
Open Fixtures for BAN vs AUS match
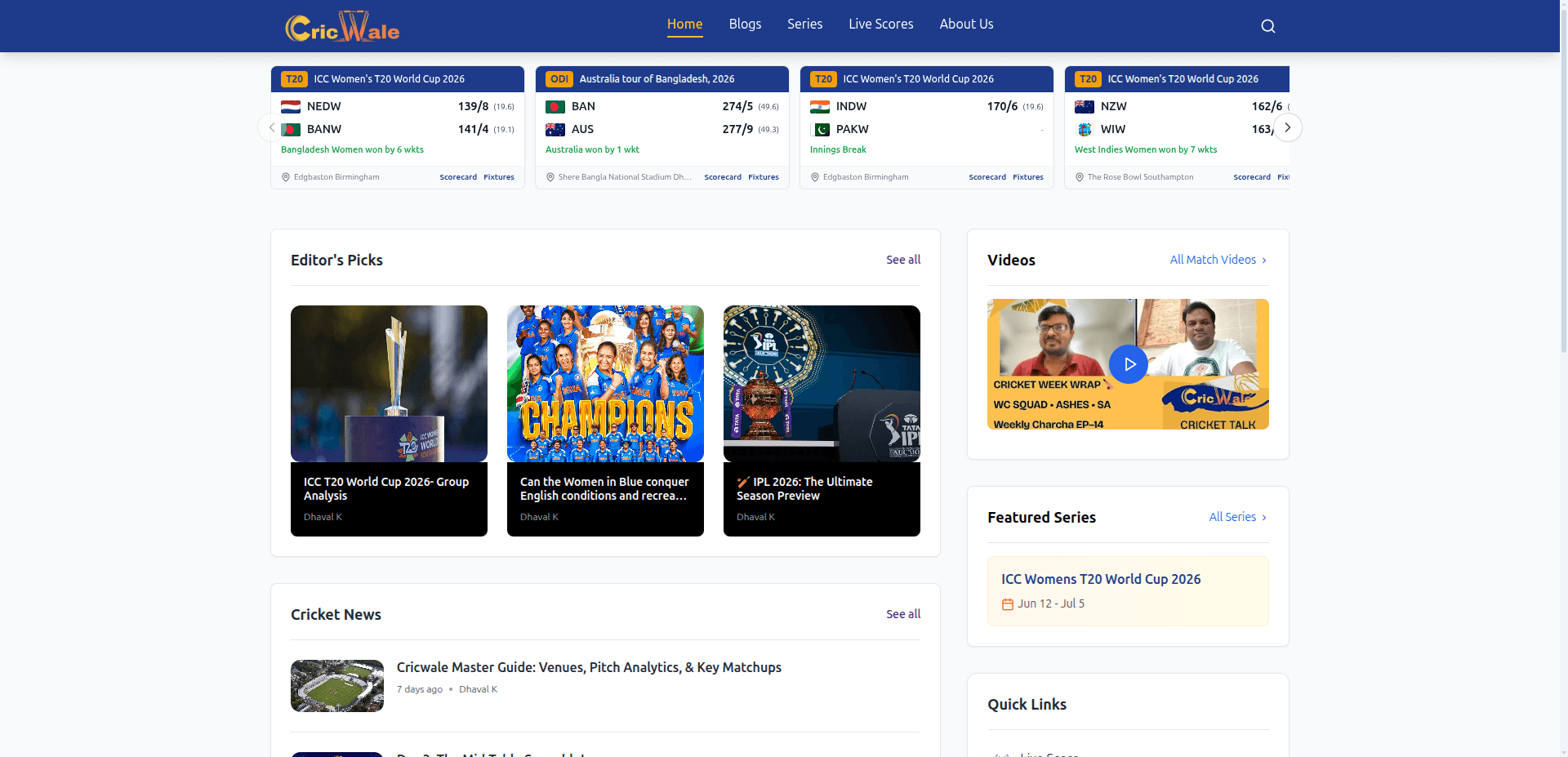(764, 177)
